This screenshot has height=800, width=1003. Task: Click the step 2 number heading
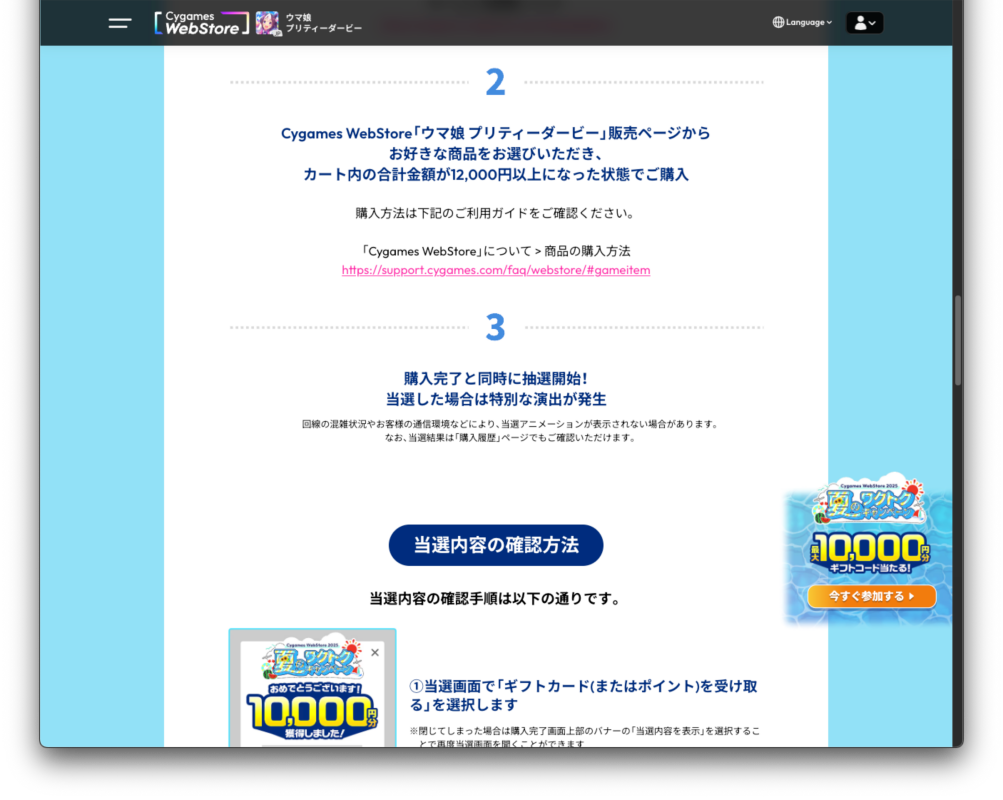click(x=495, y=82)
